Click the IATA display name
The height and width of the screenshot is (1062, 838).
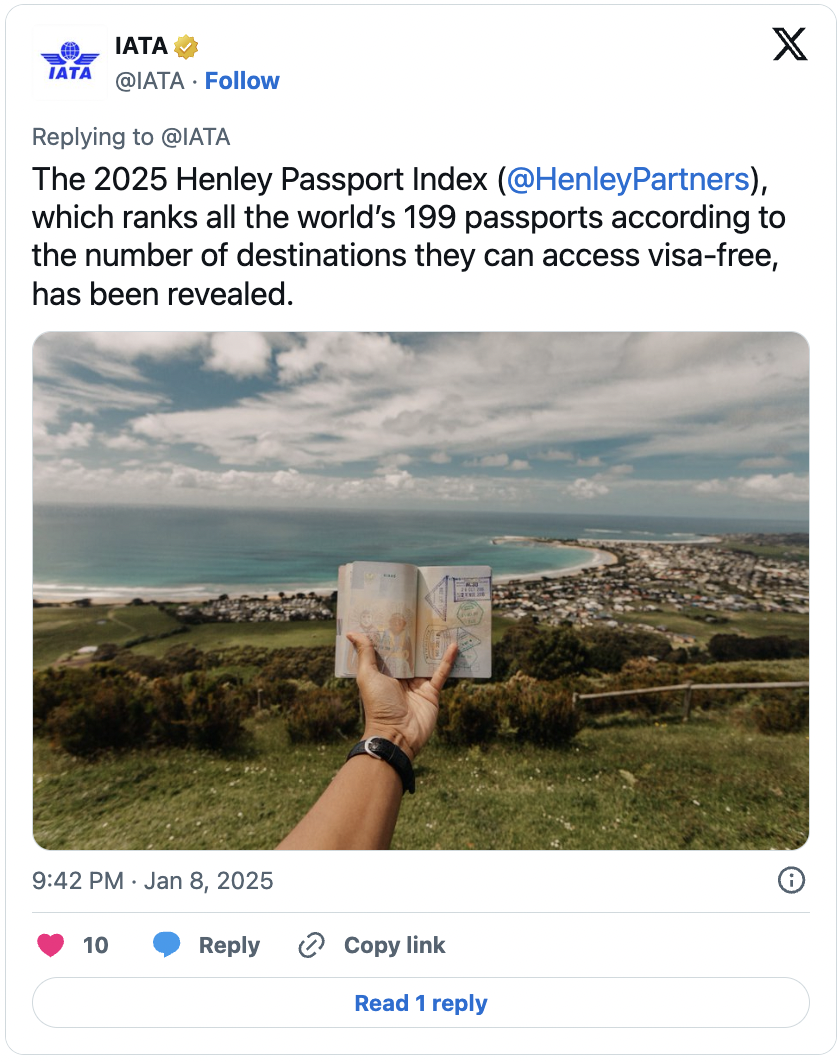(x=141, y=46)
